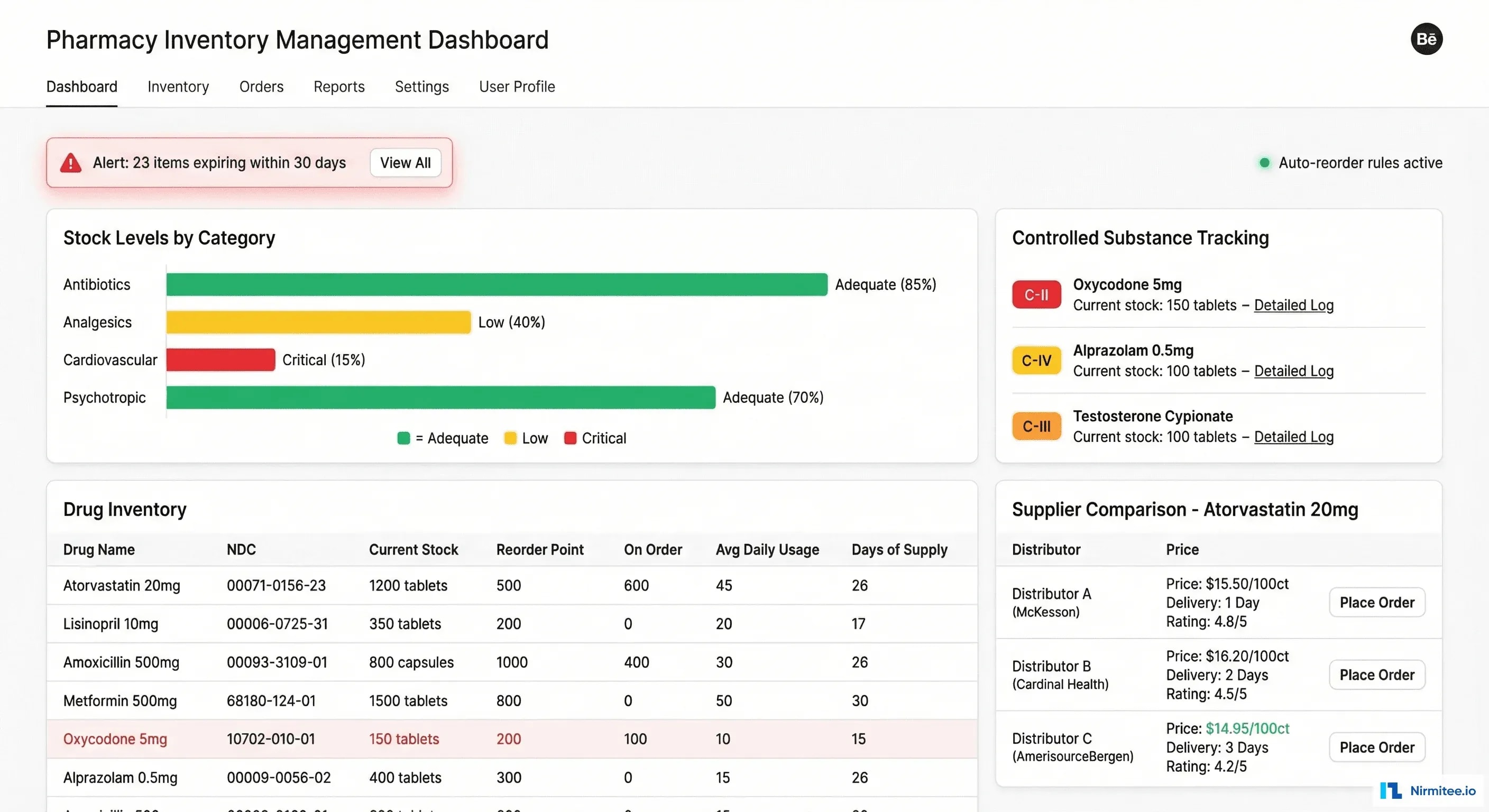
Task: Click the Psychotropic green stock bar
Action: [x=440, y=397]
